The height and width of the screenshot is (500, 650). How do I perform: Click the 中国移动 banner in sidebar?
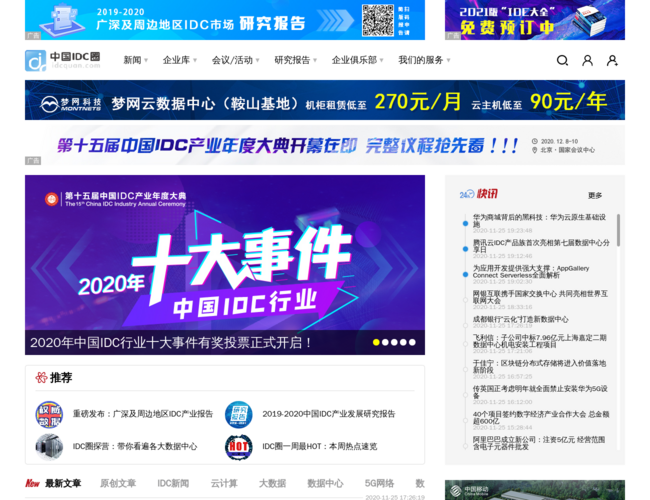[535, 490]
